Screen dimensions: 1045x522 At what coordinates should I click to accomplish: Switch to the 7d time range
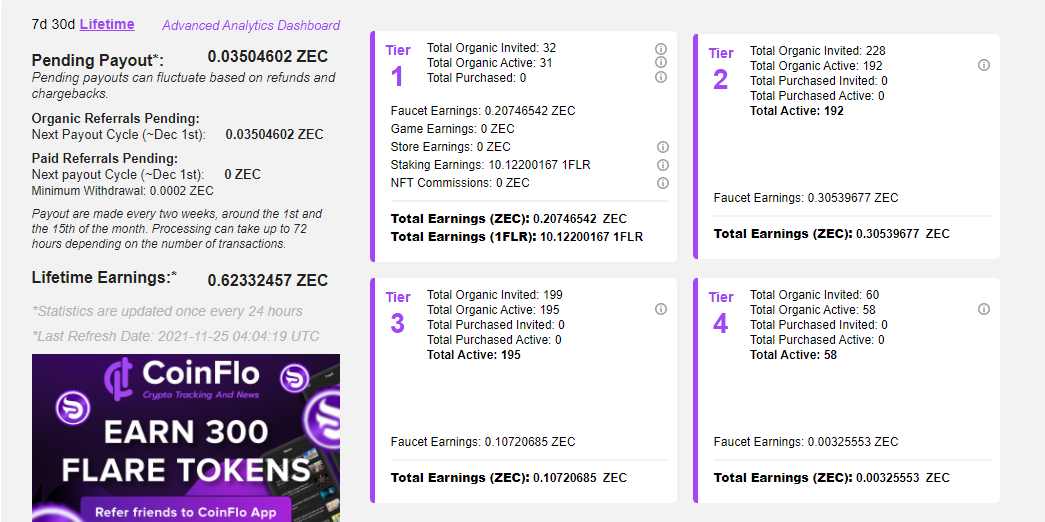[x=41, y=24]
